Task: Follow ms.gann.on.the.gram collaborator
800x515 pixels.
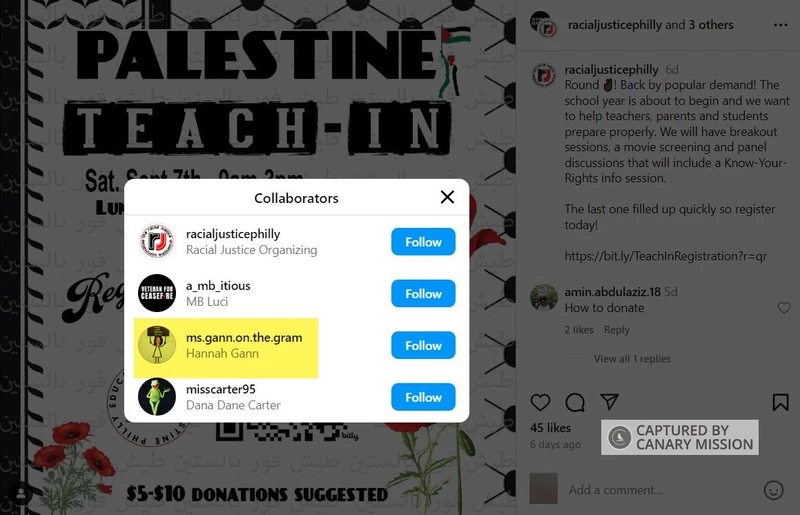Action: coord(423,345)
